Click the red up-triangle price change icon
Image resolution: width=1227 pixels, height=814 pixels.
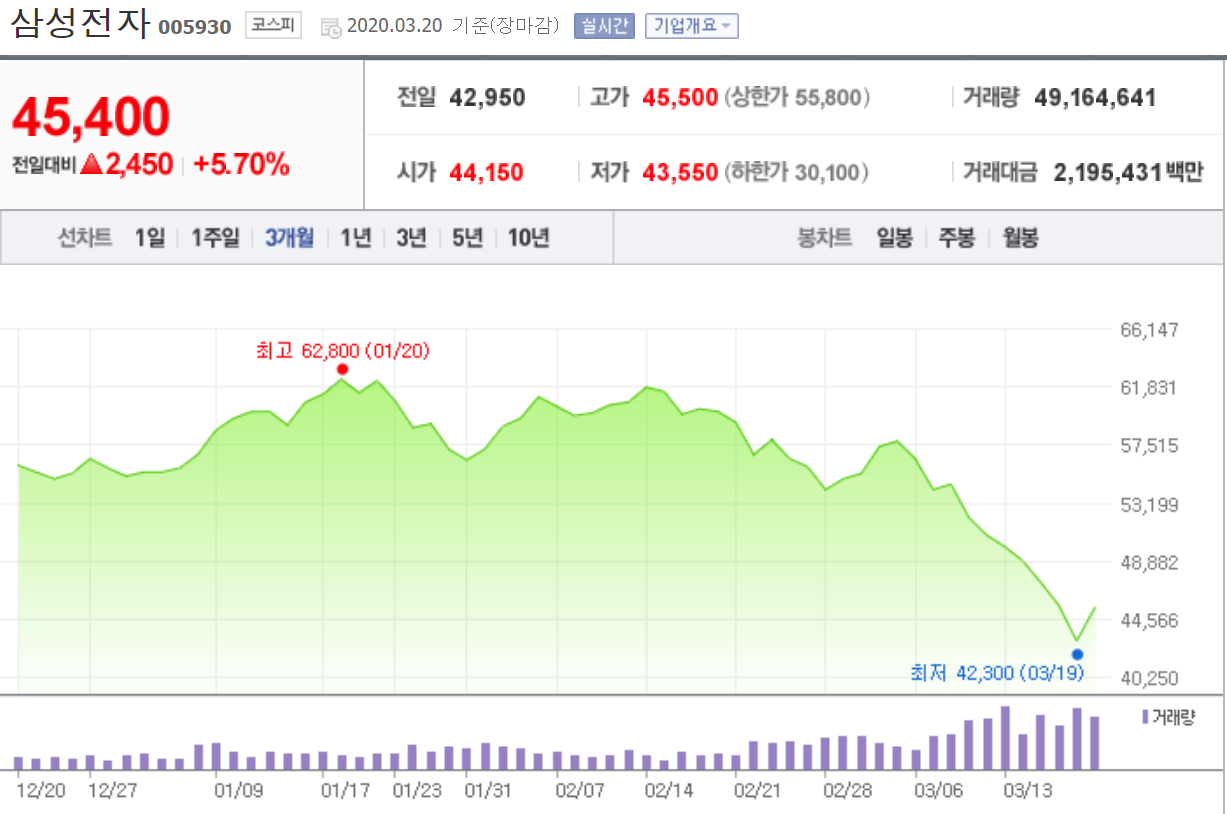pyautogui.click(x=92, y=165)
